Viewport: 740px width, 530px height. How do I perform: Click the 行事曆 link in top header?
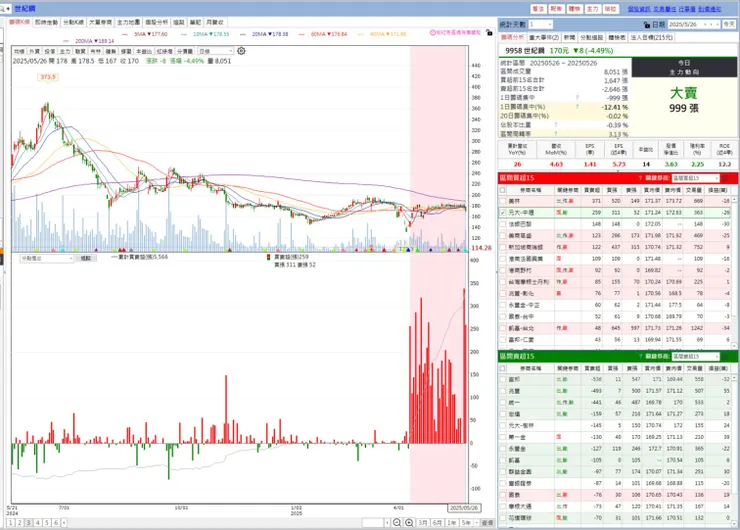[687, 9]
